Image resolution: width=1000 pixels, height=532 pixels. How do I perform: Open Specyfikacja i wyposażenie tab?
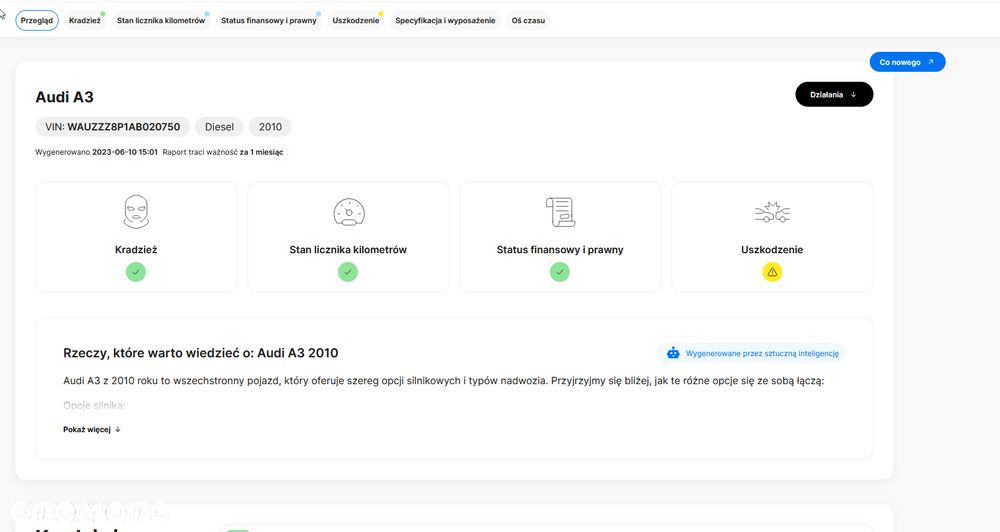pos(445,20)
